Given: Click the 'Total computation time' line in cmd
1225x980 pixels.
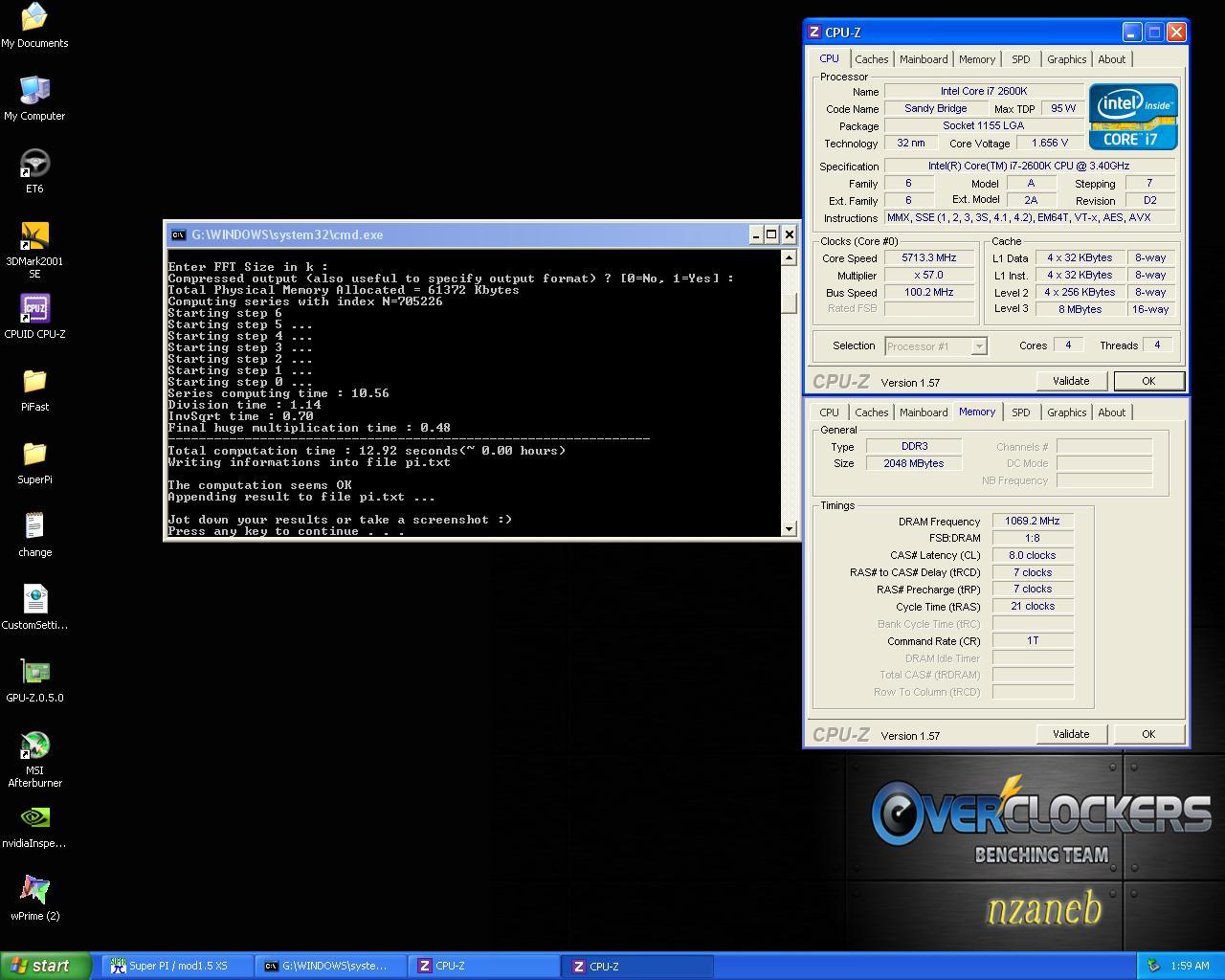Looking at the screenshot, I should point(367,451).
